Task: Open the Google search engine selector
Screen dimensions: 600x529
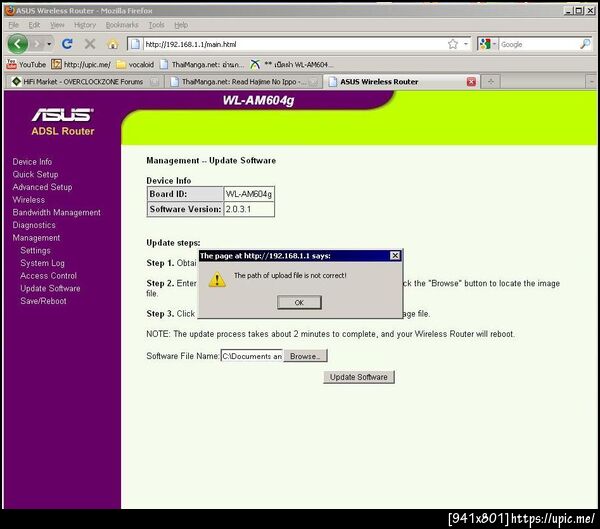Action: coord(488,44)
